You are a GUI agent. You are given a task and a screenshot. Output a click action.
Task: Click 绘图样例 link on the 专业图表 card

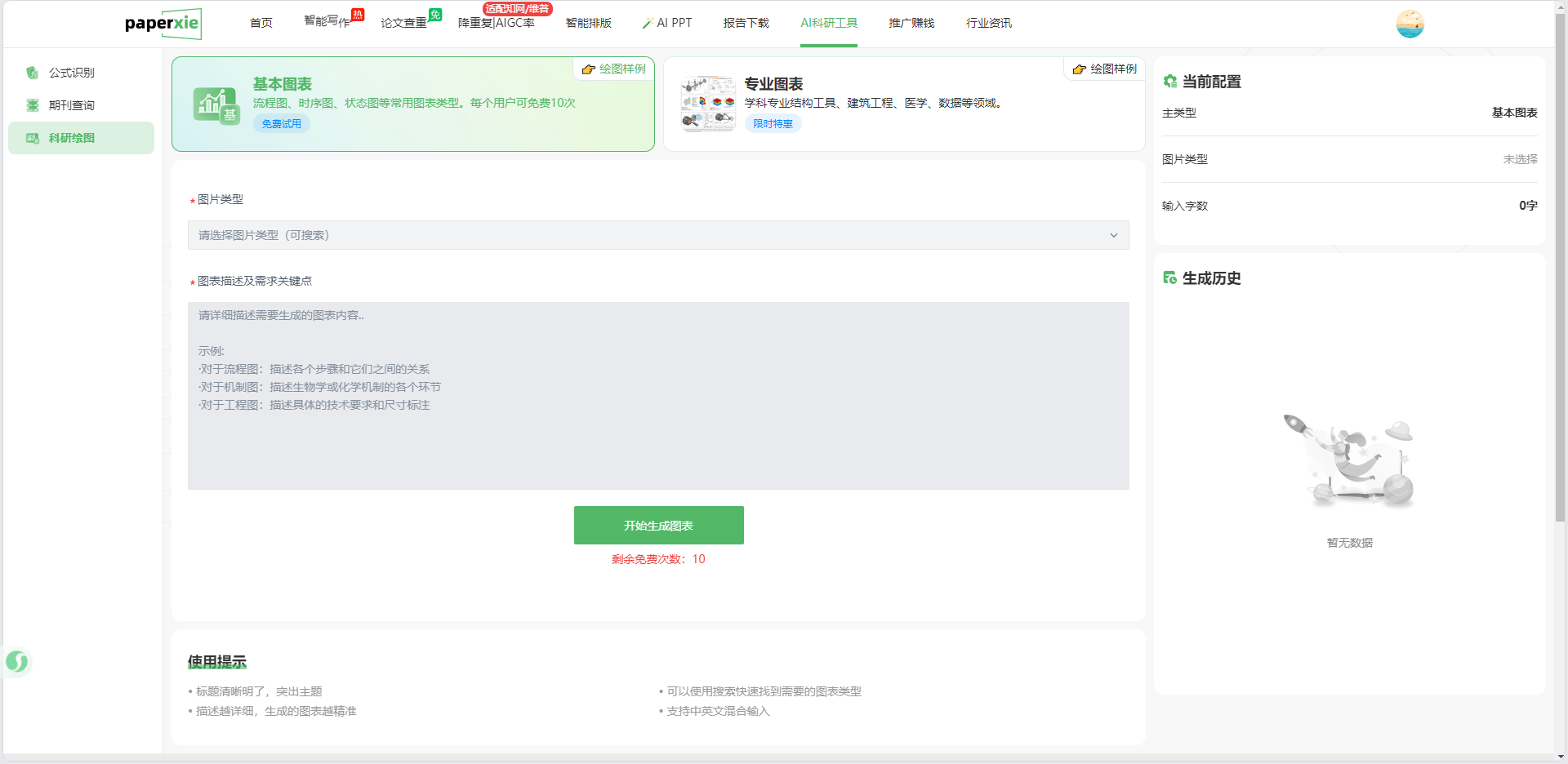click(1105, 69)
